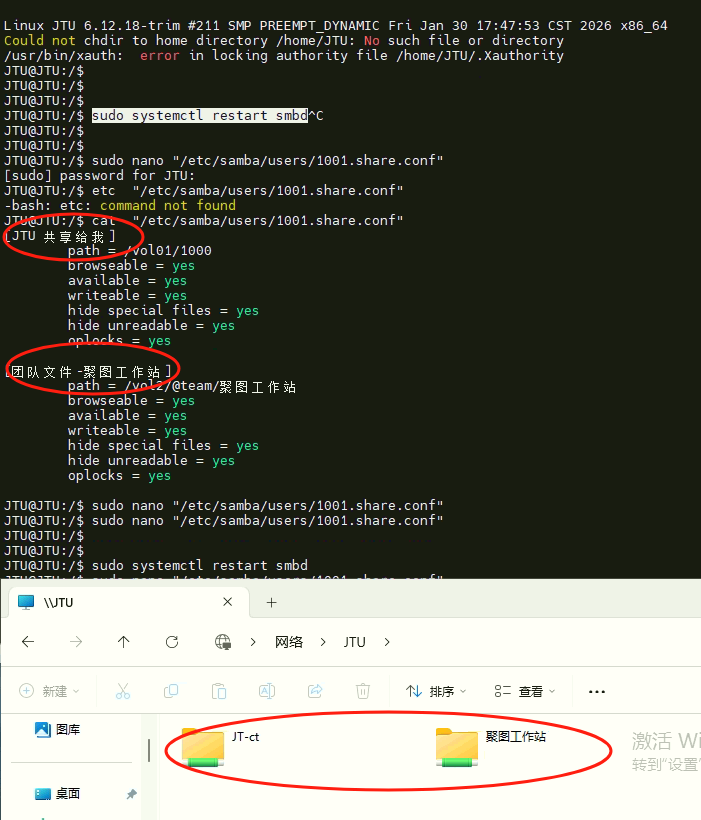Click '[sudo] password for JTU:' line
The width and height of the screenshot is (701, 820).
(x=99, y=175)
